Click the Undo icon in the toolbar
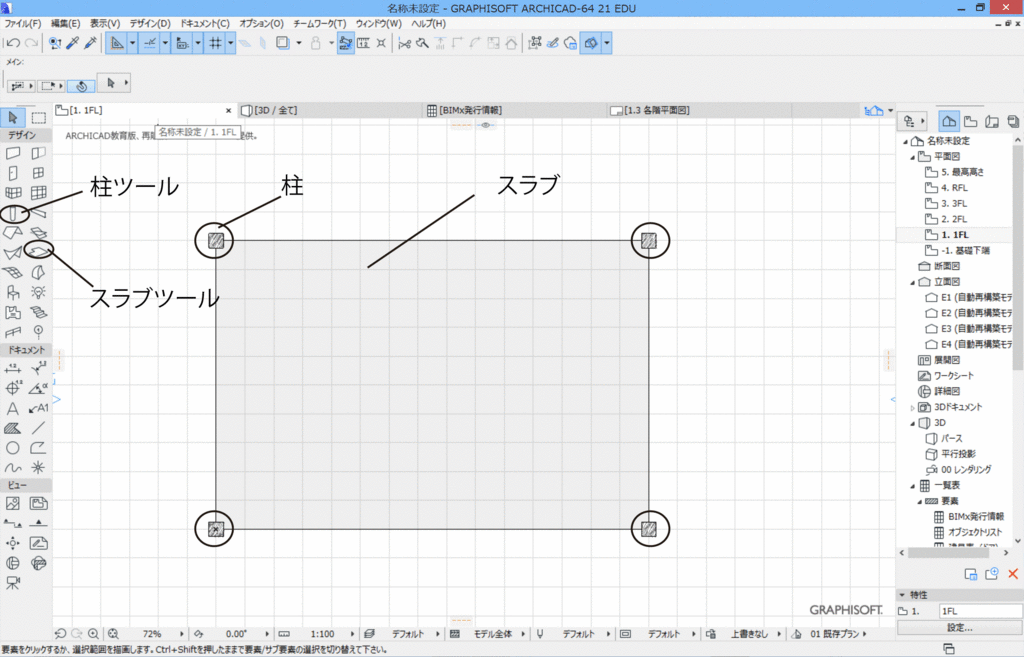 point(13,43)
